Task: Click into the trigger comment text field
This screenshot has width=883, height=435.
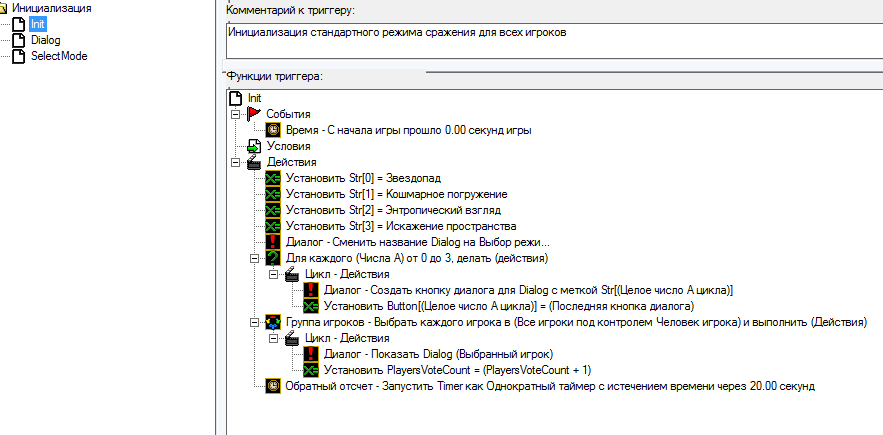Action: (x=554, y=40)
